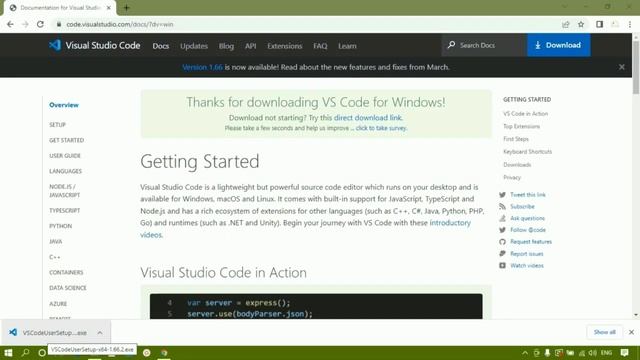This screenshot has width=640, height=360.
Task: Click the GitHub icon beside Request features
Action: click(502, 242)
